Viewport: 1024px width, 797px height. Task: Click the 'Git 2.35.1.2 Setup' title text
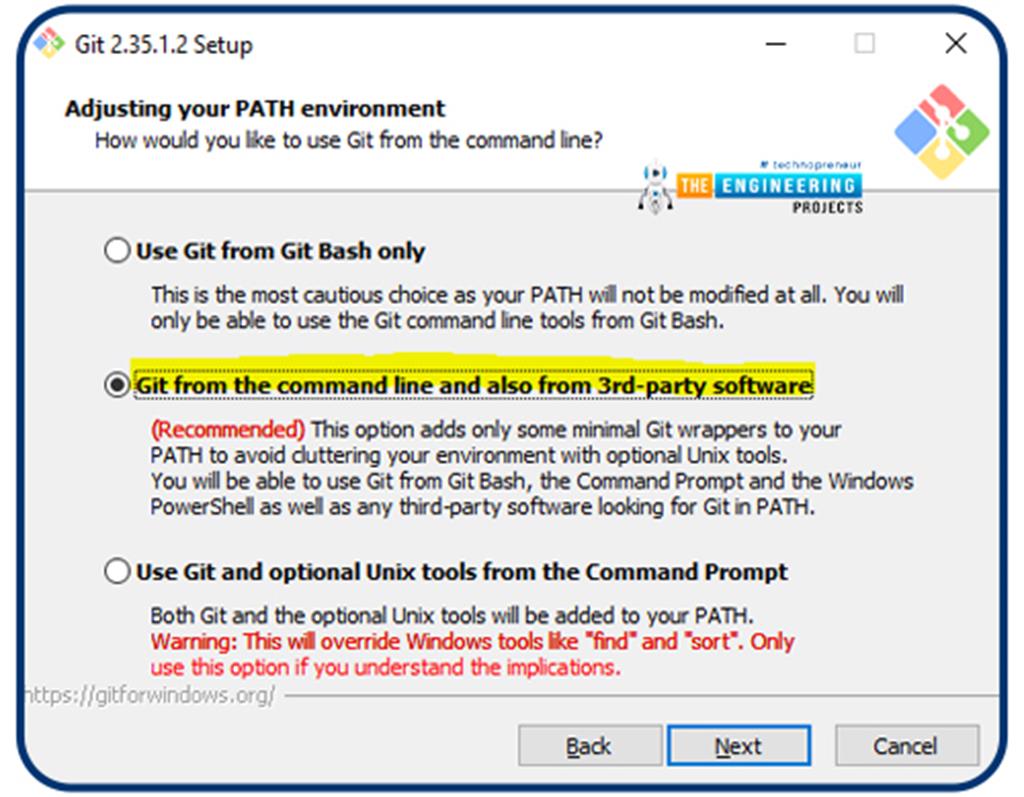[x=164, y=44]
